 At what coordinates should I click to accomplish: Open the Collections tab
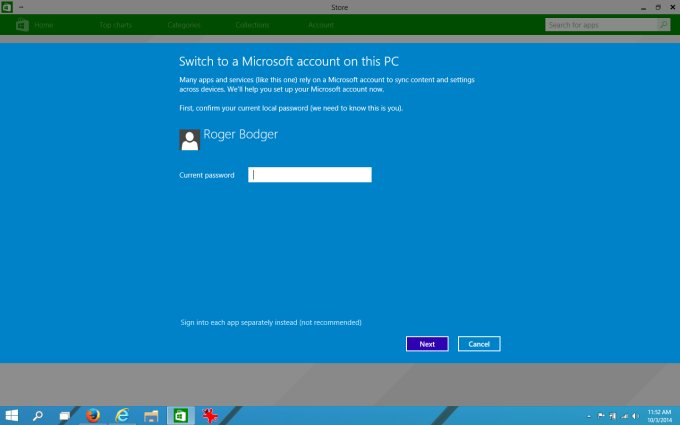252,25
